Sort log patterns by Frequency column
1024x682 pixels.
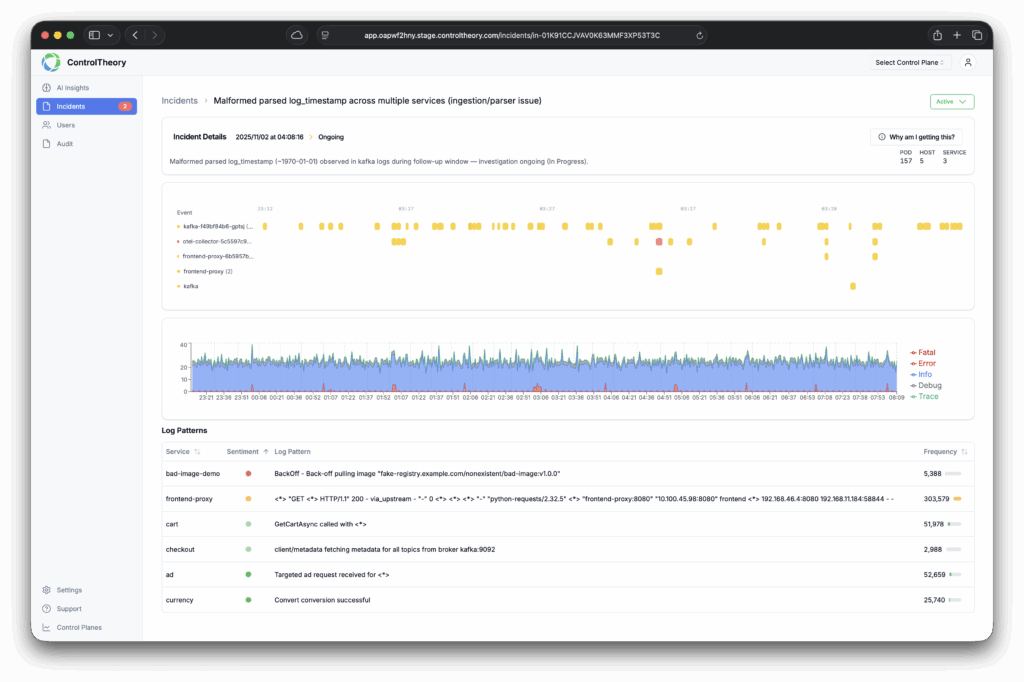[x=944, y=452]
